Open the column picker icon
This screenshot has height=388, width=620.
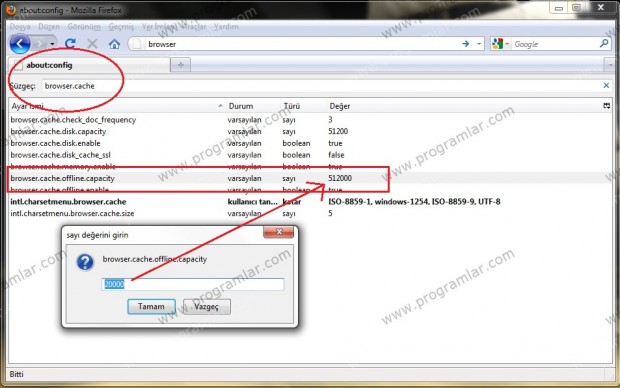[607, 106]
